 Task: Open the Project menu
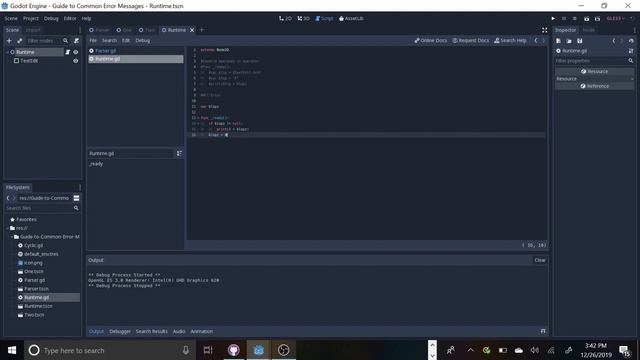click(31, 18)
